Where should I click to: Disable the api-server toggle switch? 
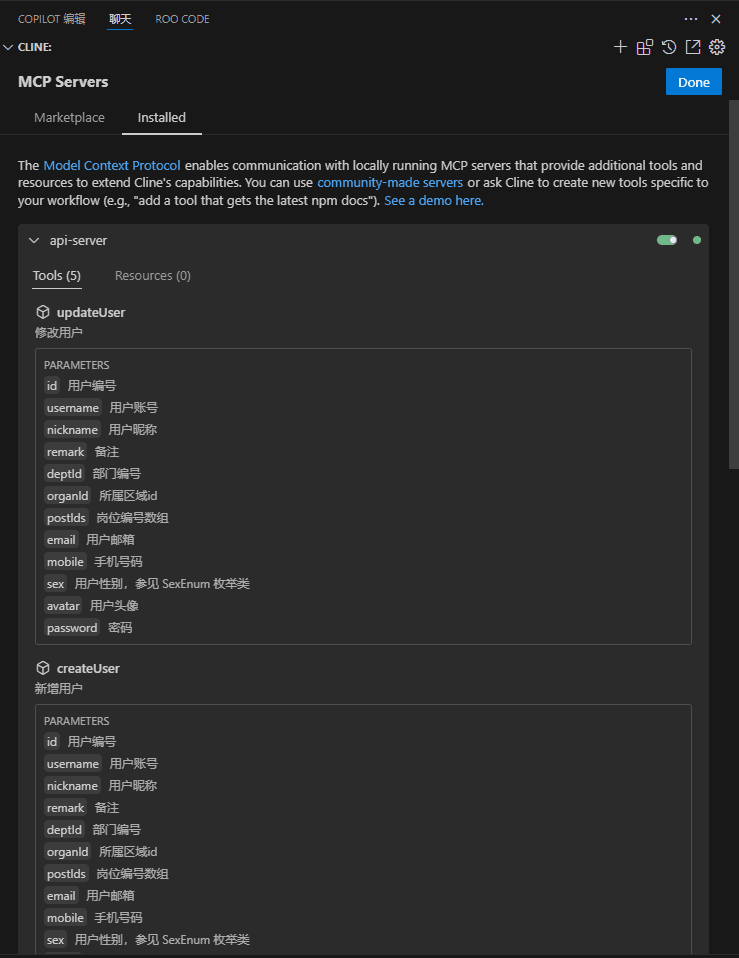tap(667, 240)
